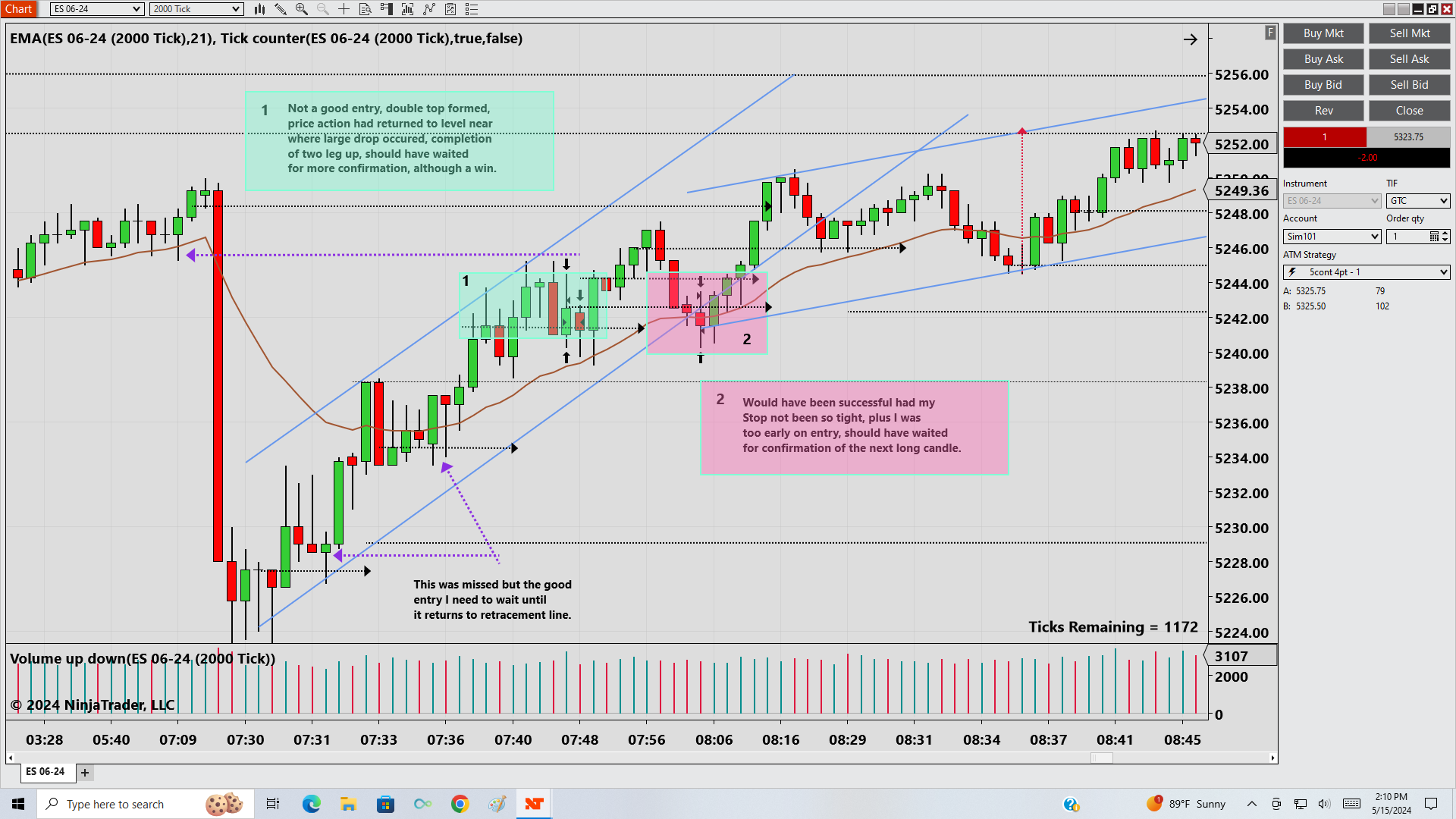Image resolution: width=1456 pixels, height=819 pixels.
Task: Click the Chart menu button
Action: tap(18, 9)
